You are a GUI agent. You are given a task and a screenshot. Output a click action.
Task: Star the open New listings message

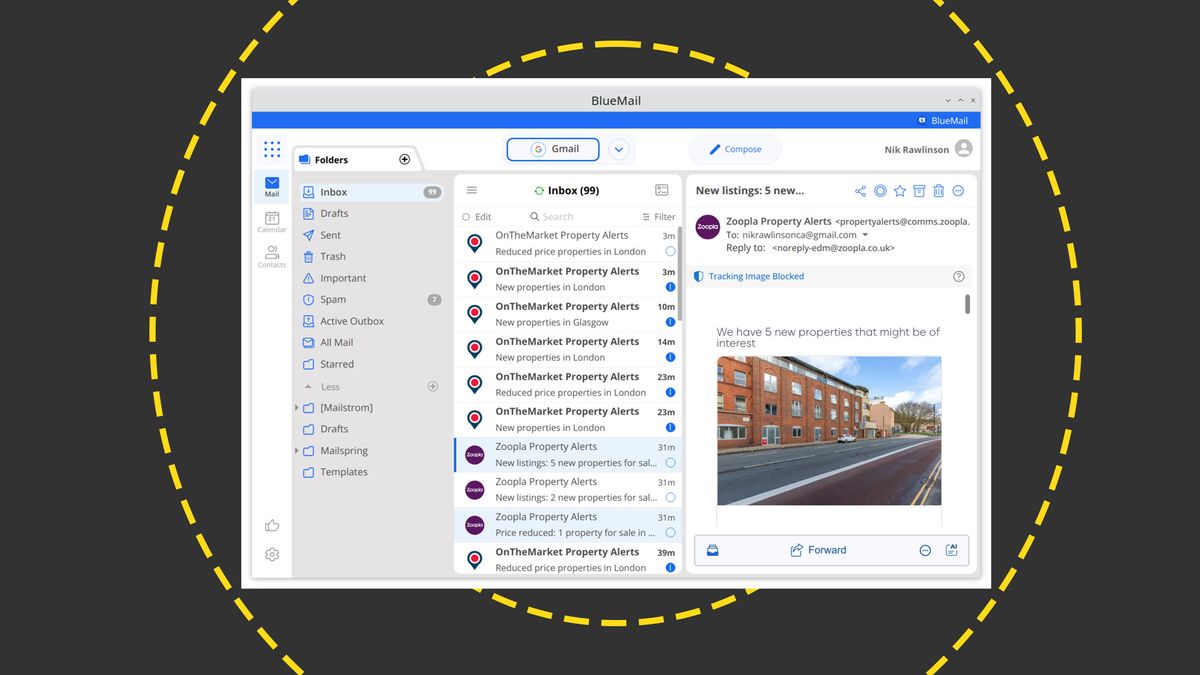tap(899, 189)
